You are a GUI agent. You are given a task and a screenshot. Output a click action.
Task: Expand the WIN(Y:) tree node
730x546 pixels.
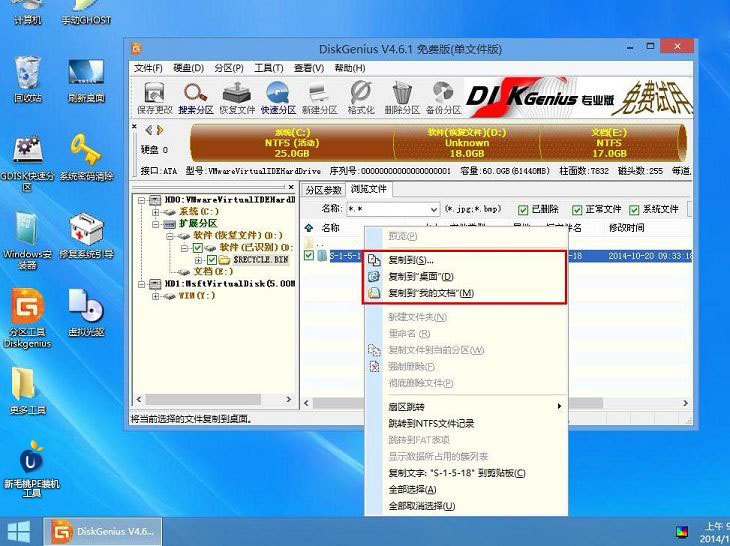[155, 296]
